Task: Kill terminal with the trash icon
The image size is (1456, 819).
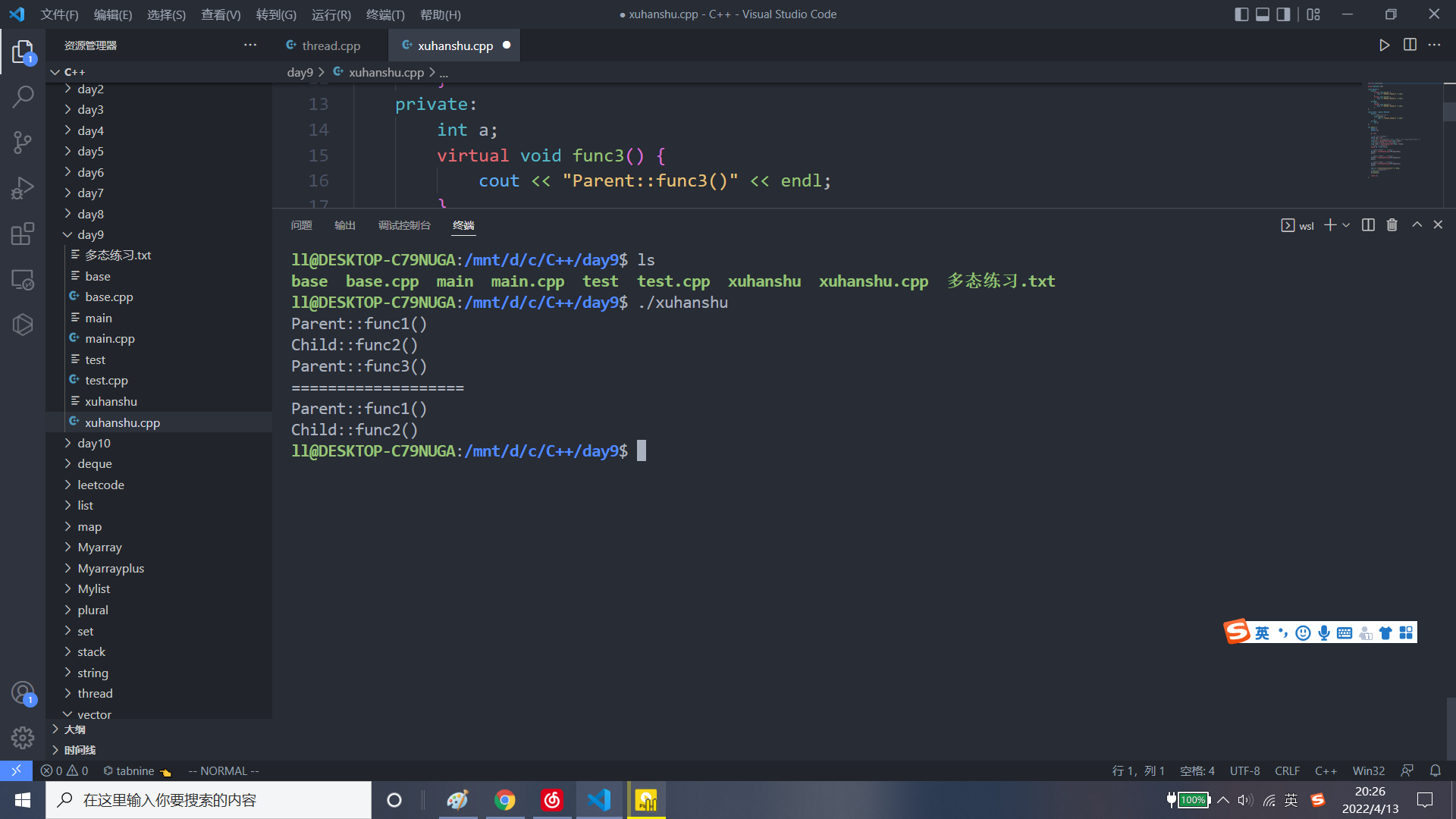Action: [x=1392, y=225]
